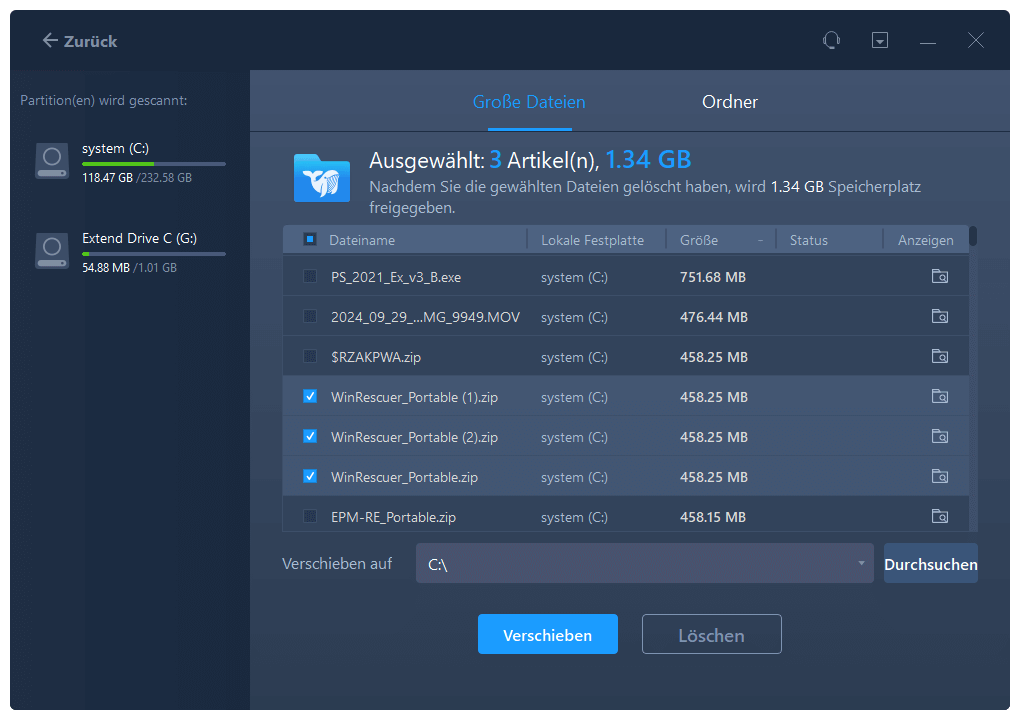The image size is (1020, 720).
Task: Click the support headset icon
Action: [x=831, y=40]
